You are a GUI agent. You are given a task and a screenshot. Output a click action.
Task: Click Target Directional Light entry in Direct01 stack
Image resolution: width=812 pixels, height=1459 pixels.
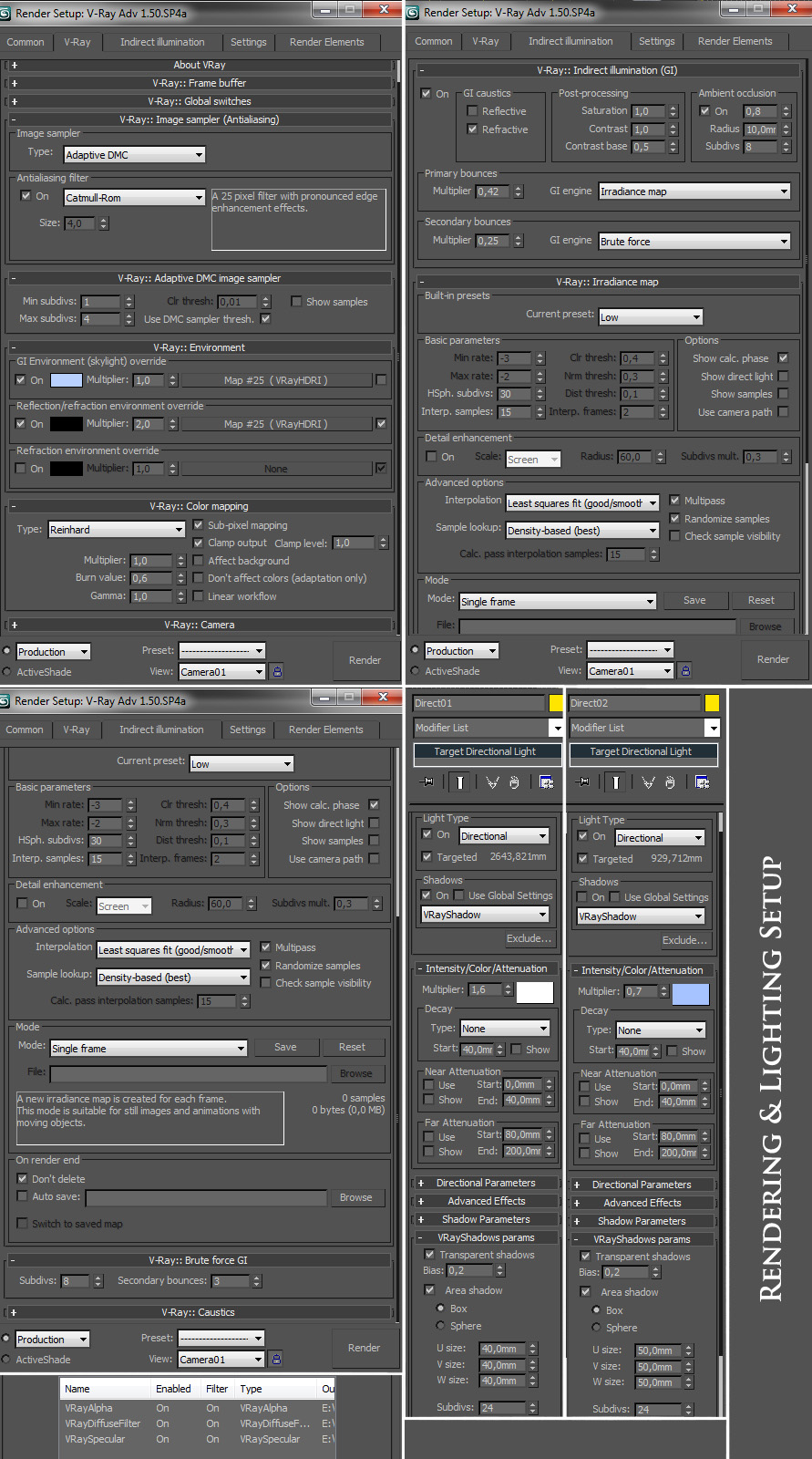488,752
